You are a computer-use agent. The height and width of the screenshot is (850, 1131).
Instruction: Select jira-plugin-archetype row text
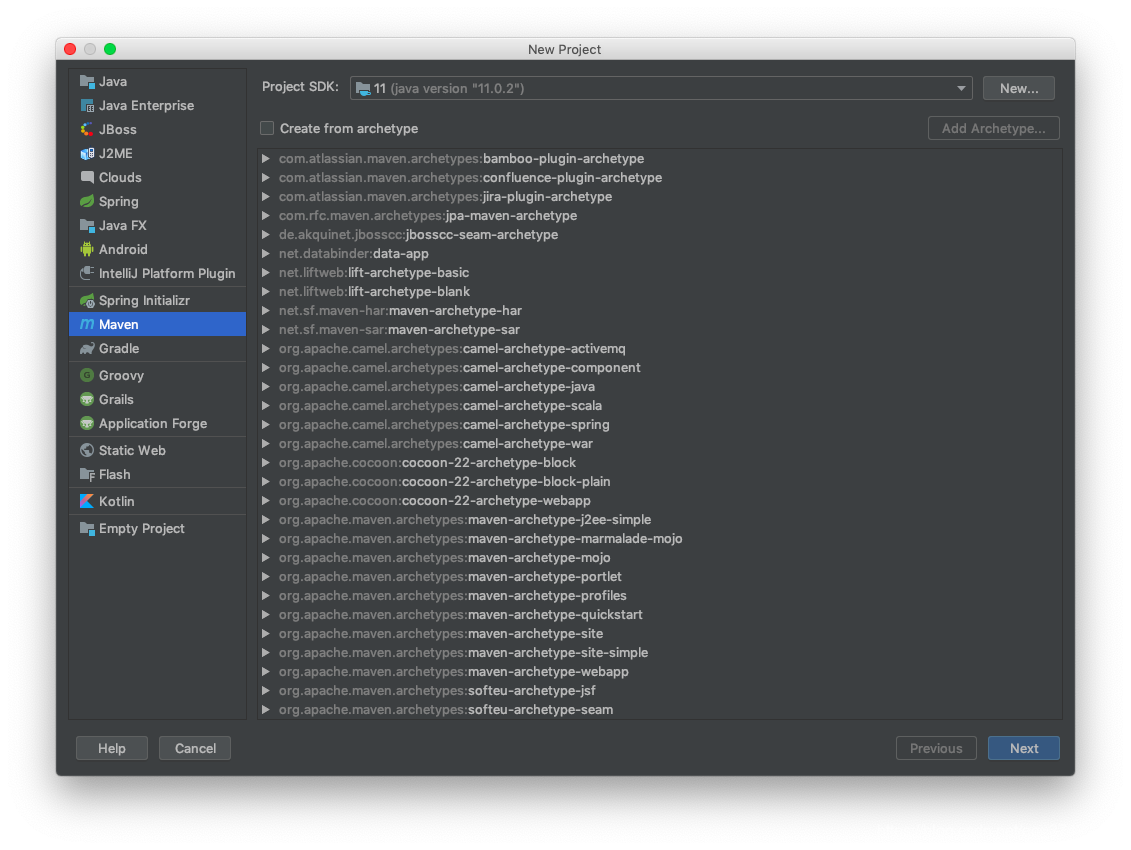point(445,197)
